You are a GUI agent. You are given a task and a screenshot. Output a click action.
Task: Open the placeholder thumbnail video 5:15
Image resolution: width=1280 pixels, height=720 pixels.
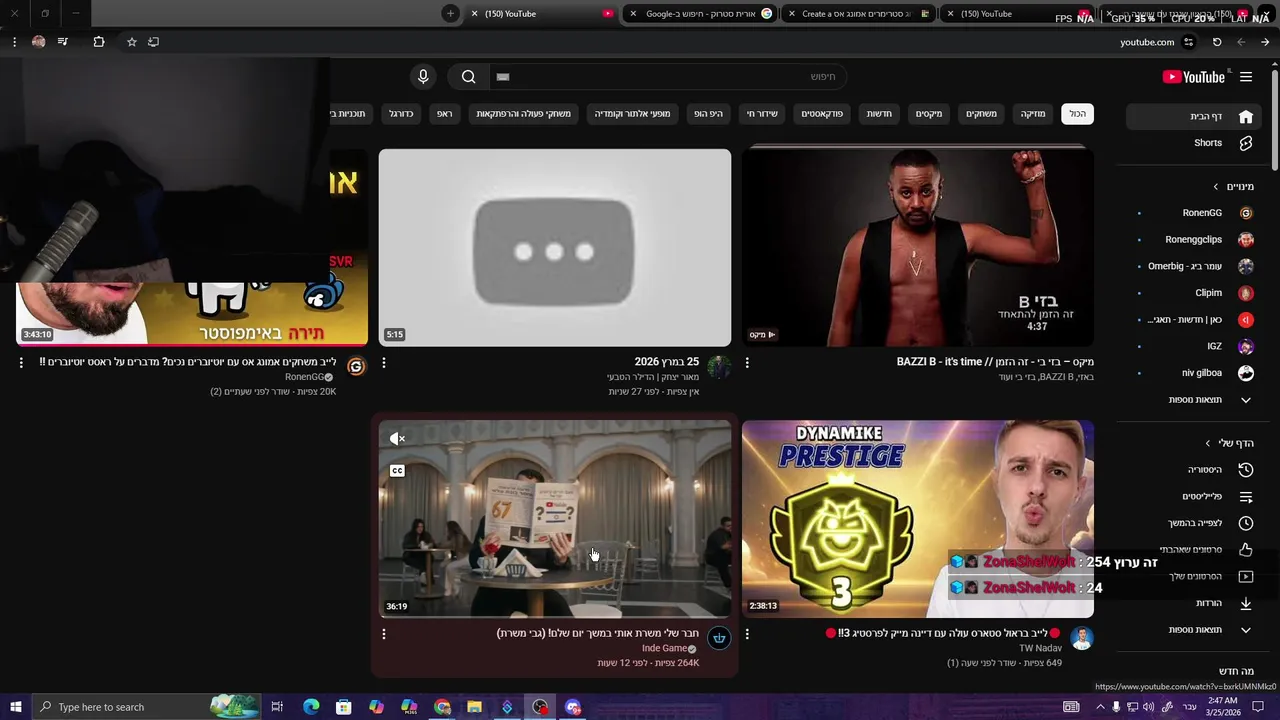pos(555,248)
